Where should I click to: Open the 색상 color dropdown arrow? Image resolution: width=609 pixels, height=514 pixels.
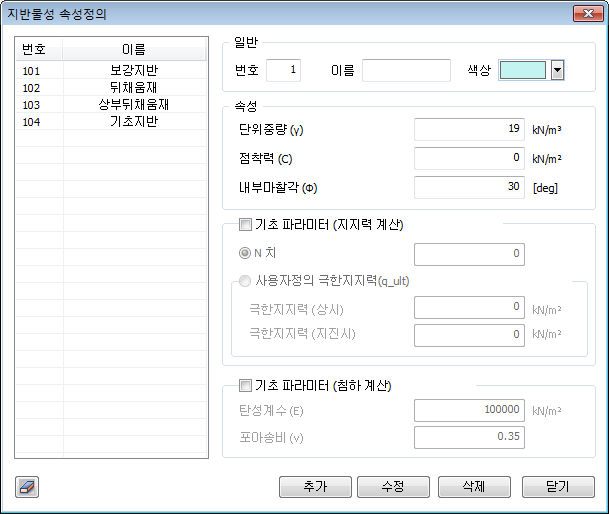[x=557, y=70]
